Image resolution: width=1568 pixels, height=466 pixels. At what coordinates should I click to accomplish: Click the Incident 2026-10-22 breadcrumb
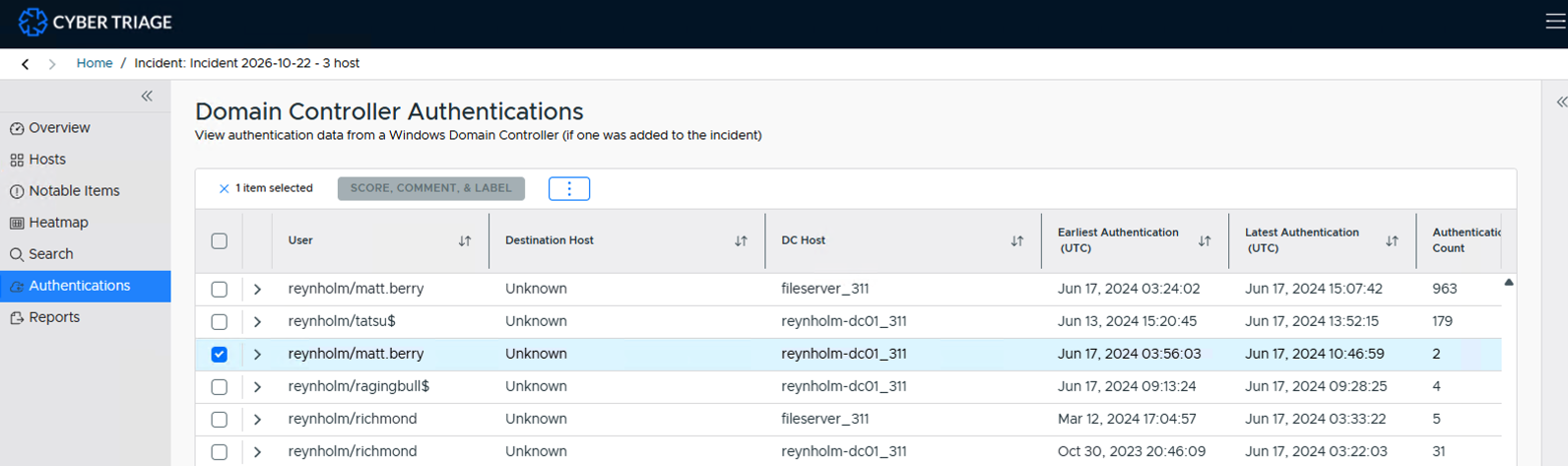pos(247,63)
